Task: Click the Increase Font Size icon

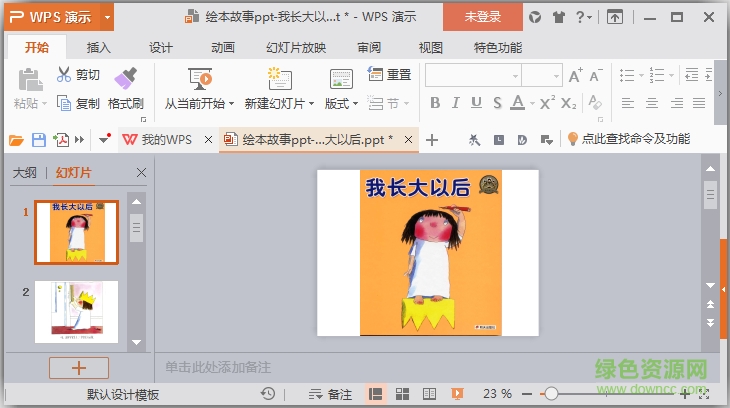Action: pyautogui.click(x=576, y=75)
